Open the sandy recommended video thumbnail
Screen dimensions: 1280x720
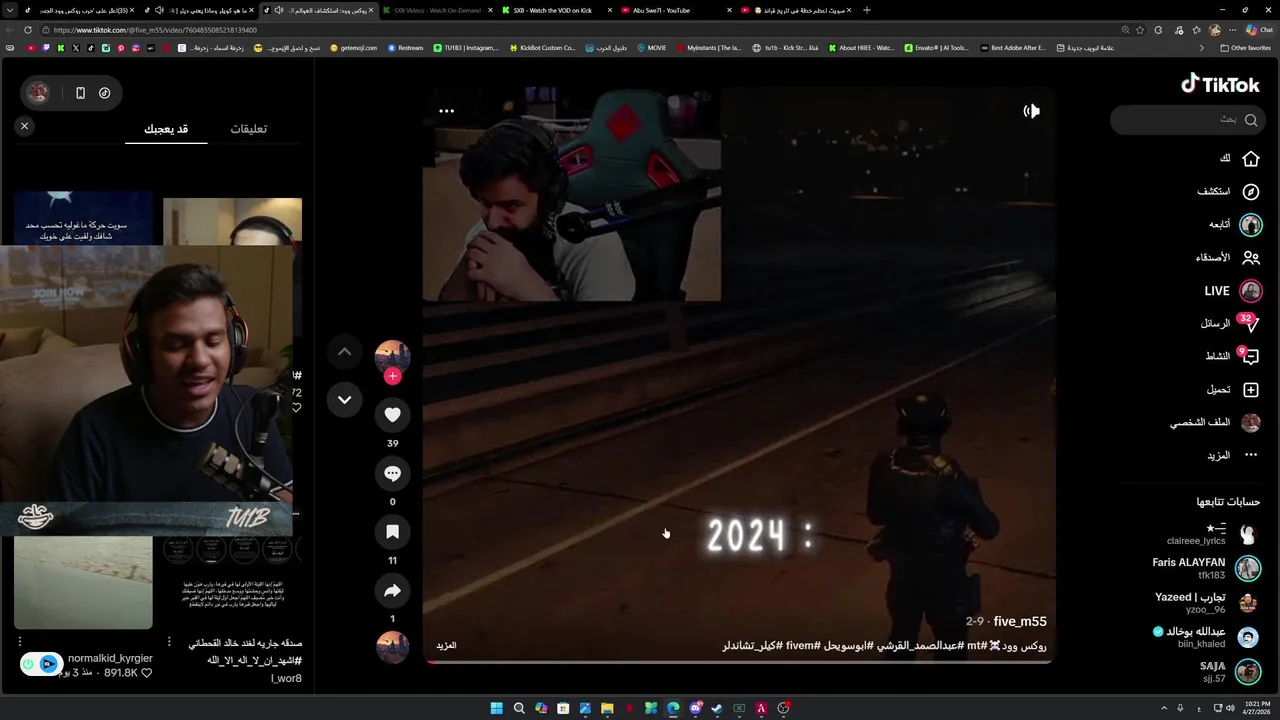click(83, 582)
